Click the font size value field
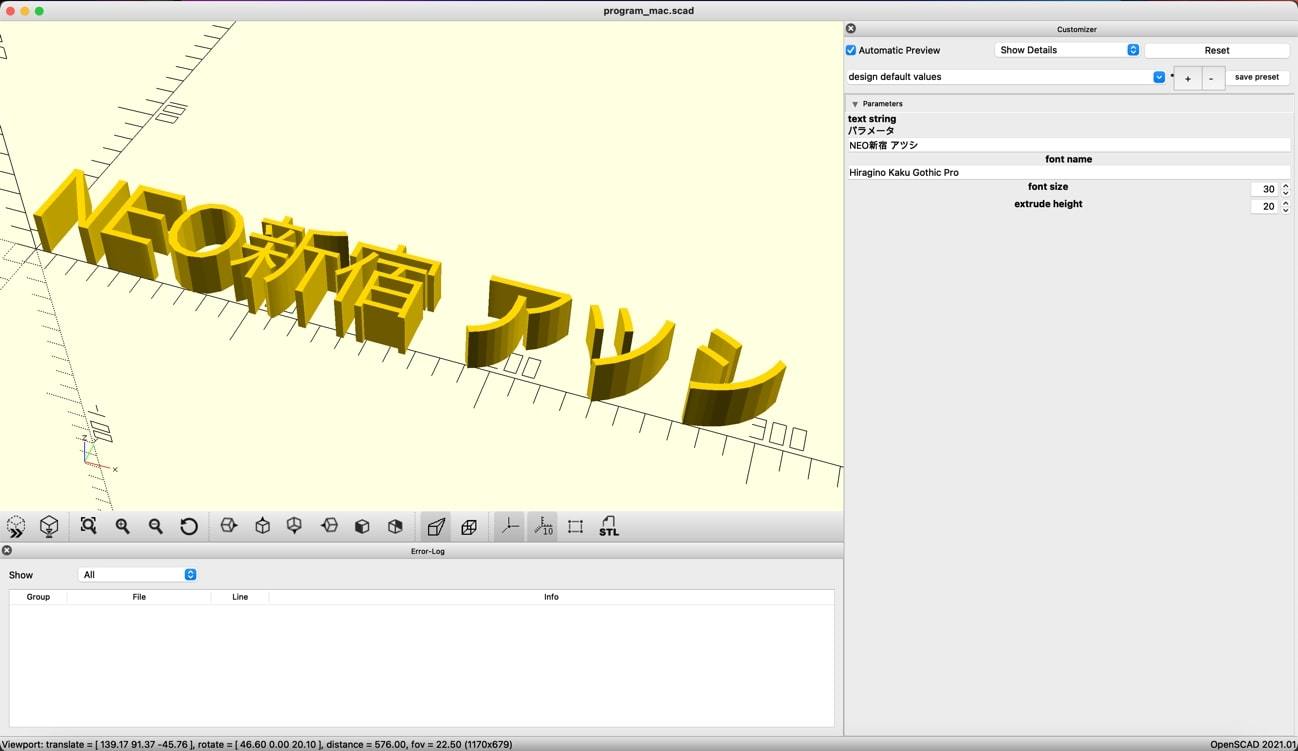The image size is (1298, 751). (x=1264, y=189)
